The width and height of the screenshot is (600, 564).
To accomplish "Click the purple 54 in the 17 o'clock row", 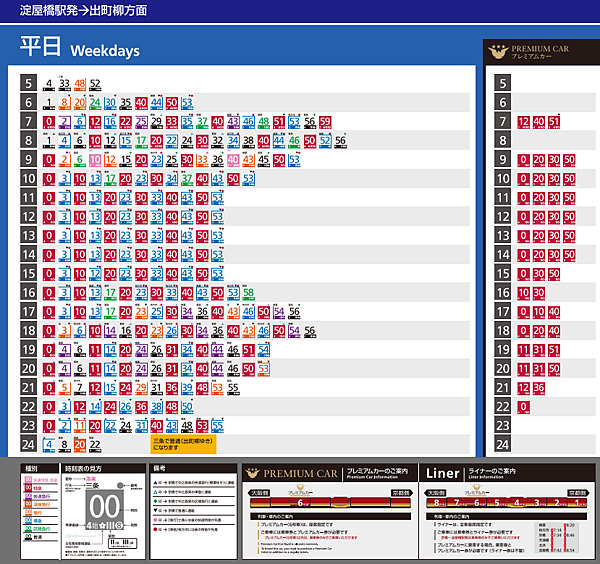I will (x=279, y=312).
